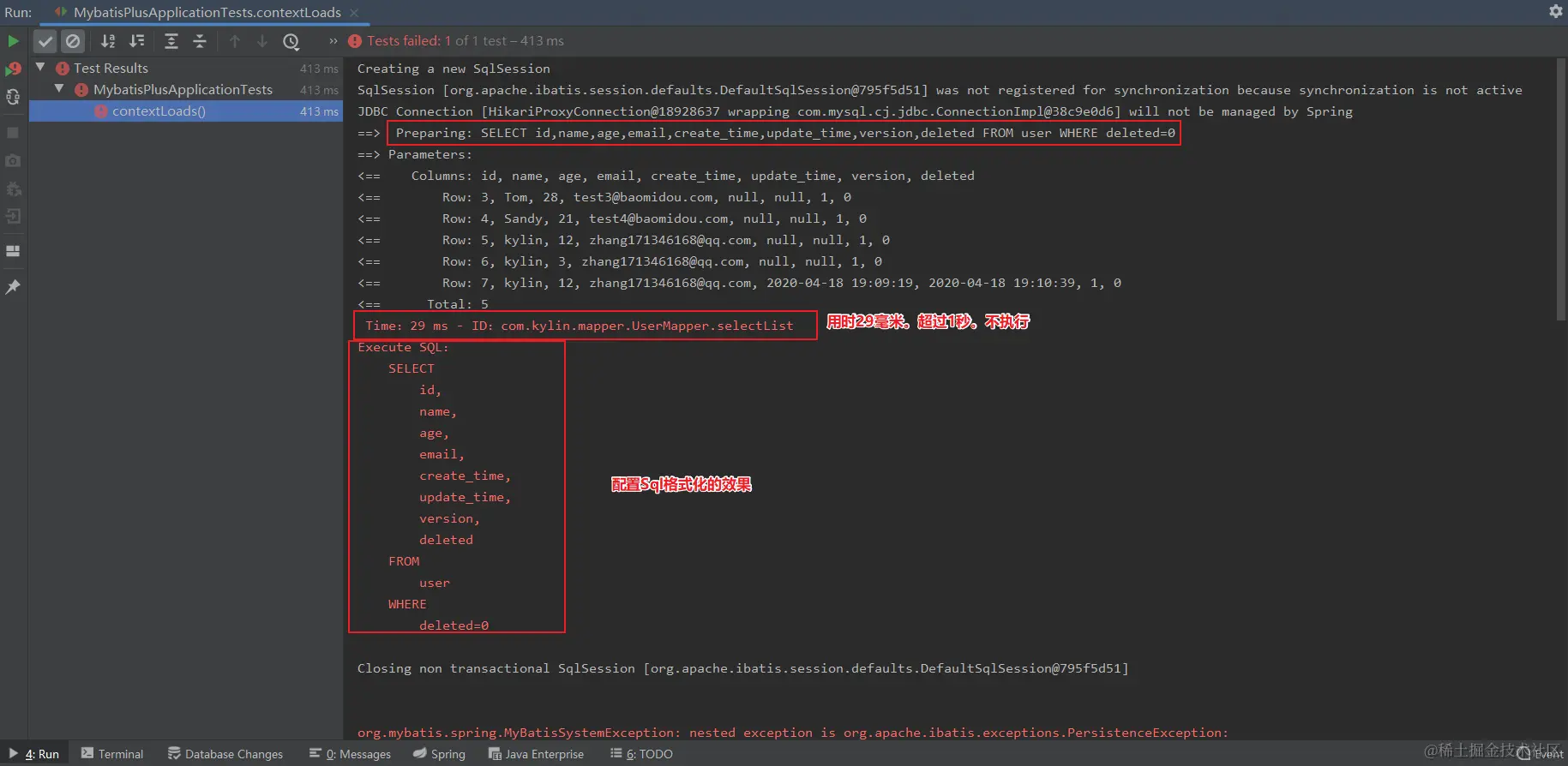Collapse MybatisPlusApplicationTests tree node
1568x766 pixels.
point(59,88)
